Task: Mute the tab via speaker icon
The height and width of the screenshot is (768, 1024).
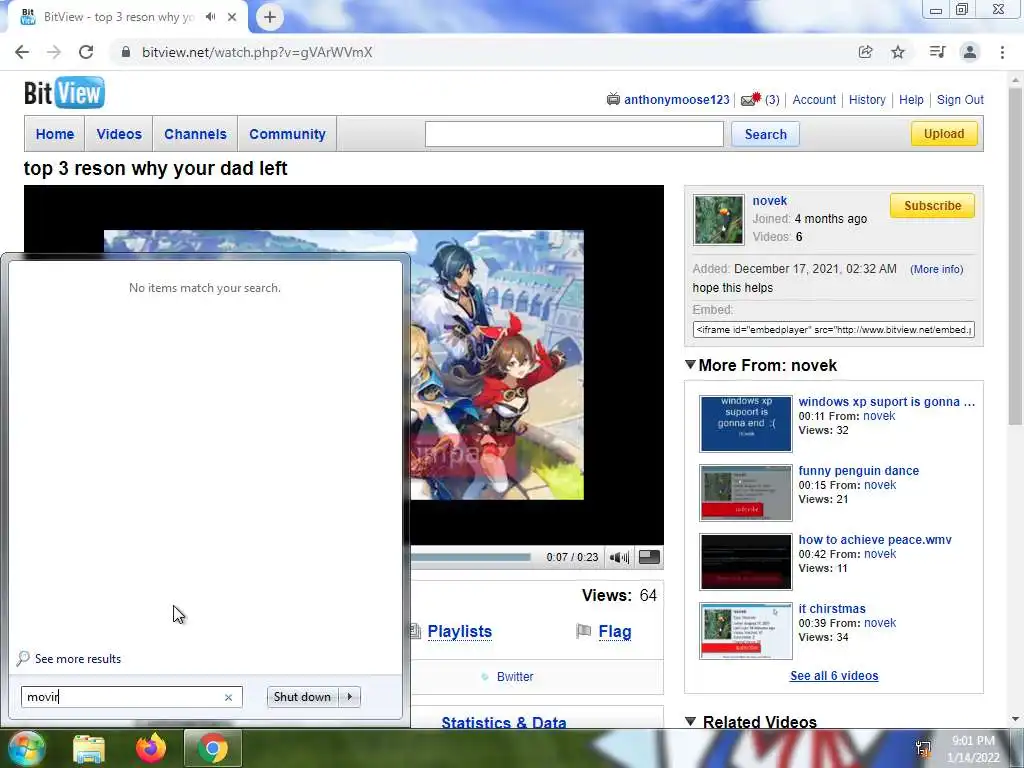Action: coord(210,17)
